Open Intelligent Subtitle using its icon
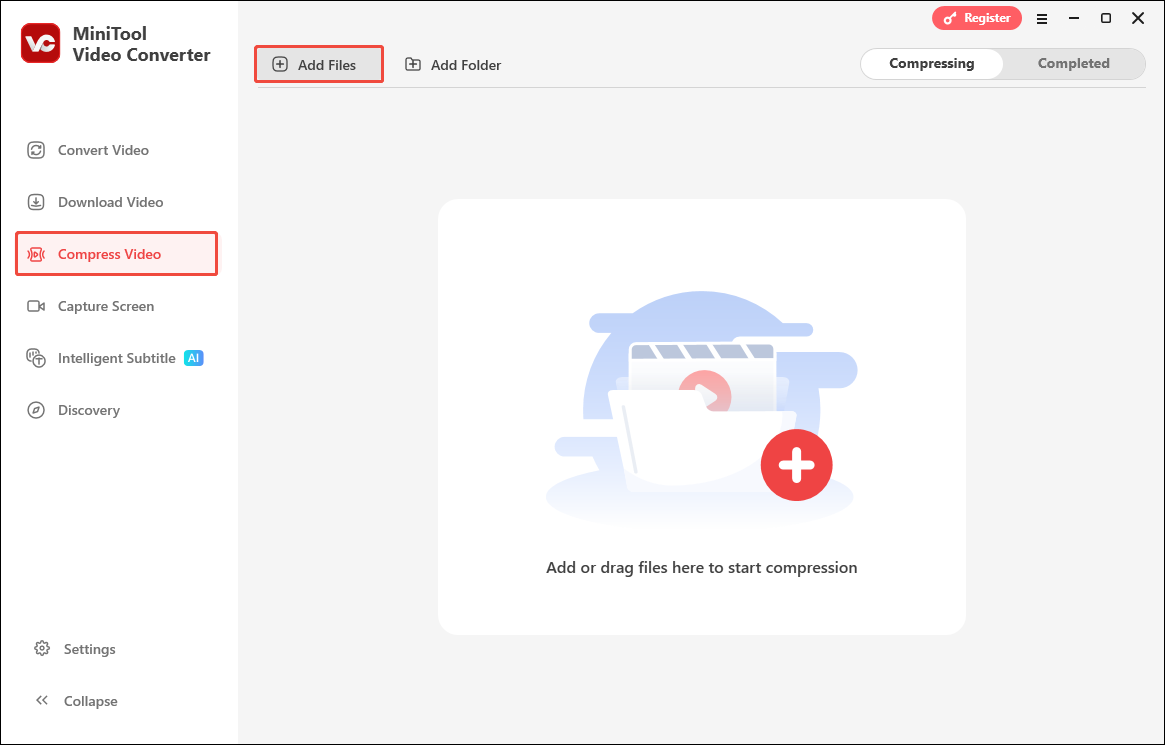Screen dimensions: 1165x745 click(x=36, y=358)
